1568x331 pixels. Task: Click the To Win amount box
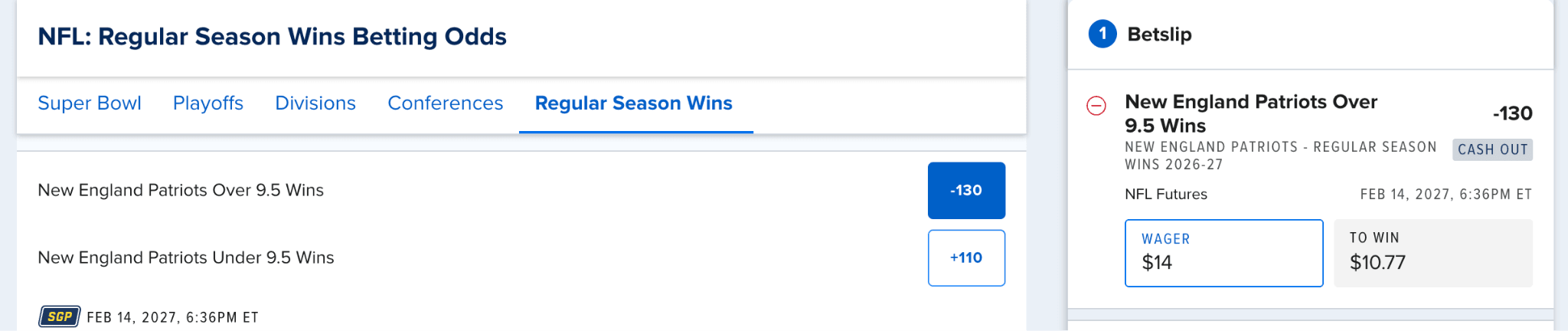tap(1432, 254)
